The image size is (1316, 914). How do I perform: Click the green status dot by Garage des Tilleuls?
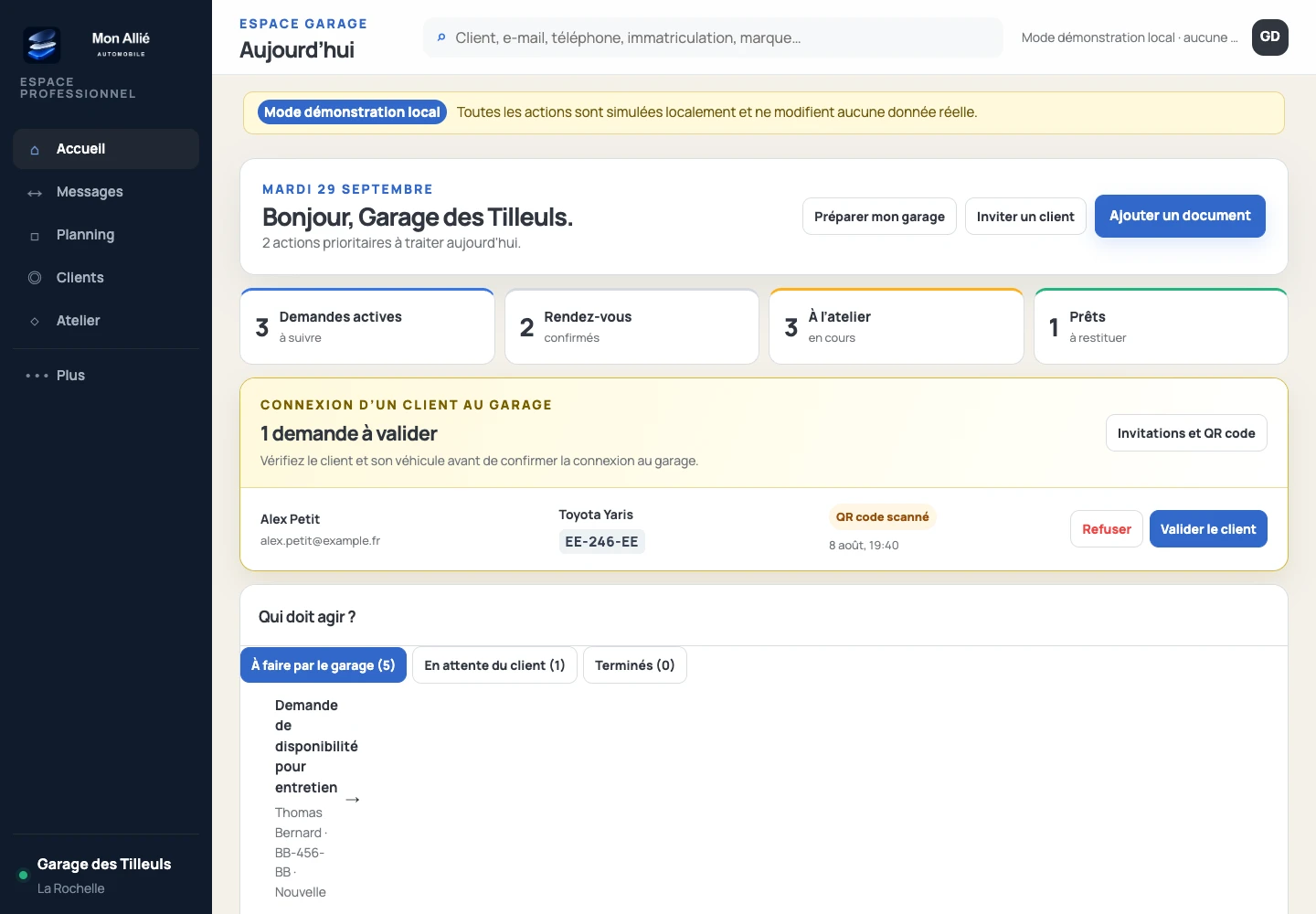[24, 875]
